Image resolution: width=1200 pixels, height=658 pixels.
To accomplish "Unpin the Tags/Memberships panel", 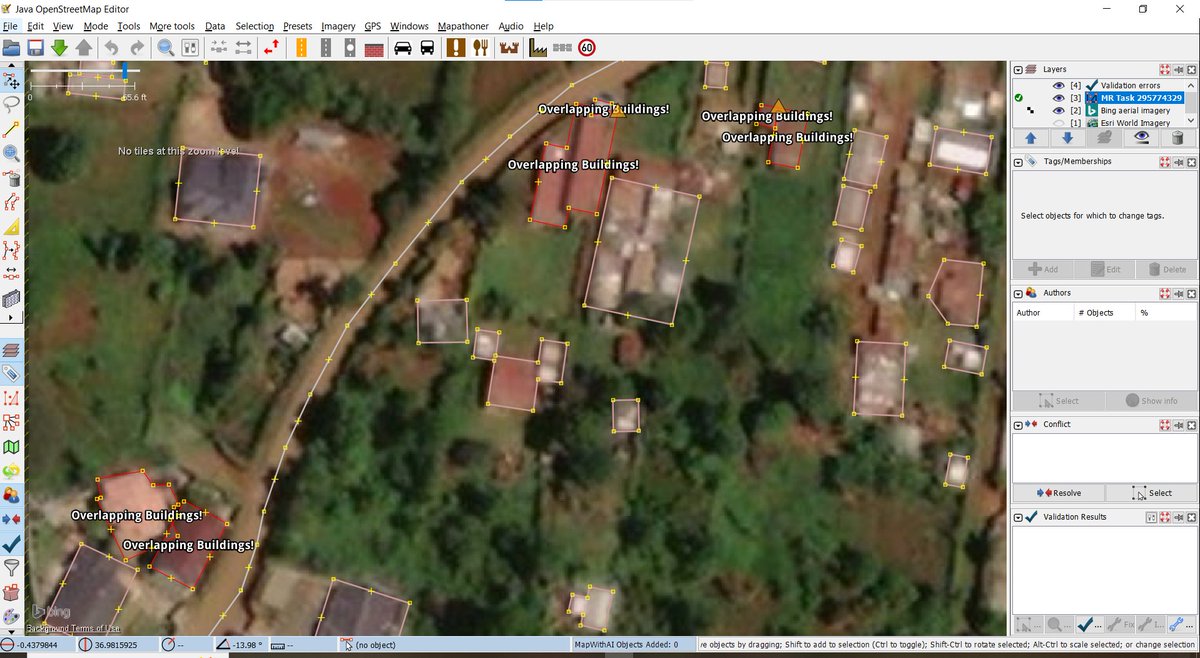I will (x=1179, y=161).
